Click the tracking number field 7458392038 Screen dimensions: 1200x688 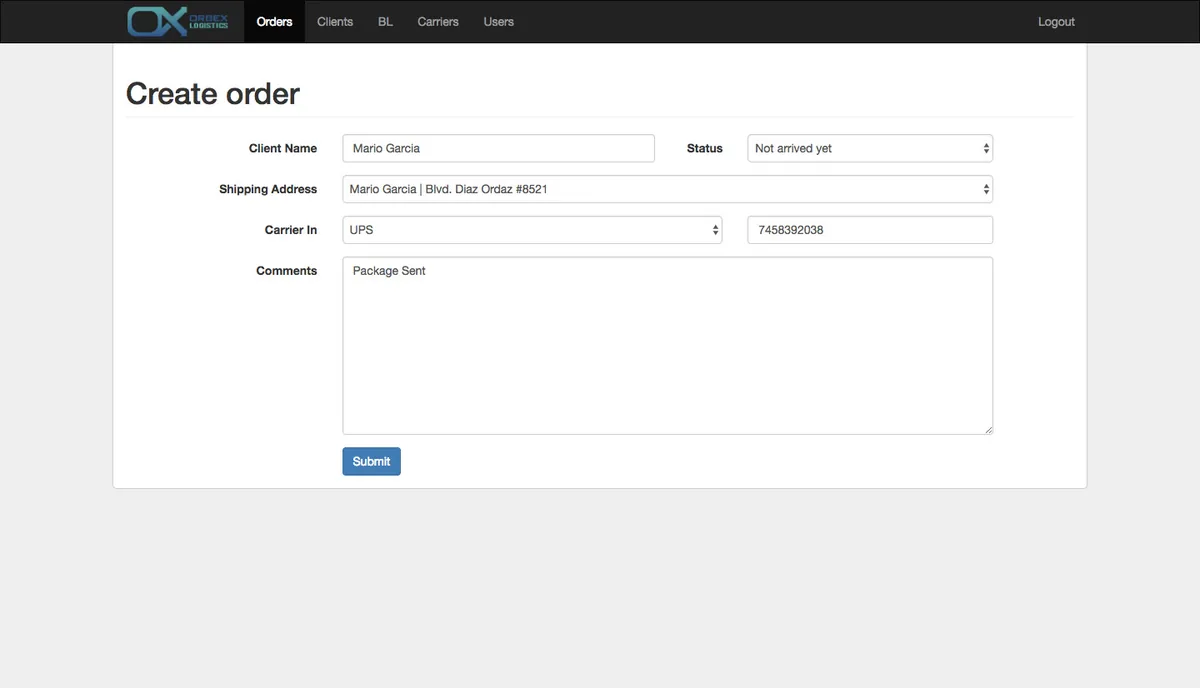coord(870,230)
